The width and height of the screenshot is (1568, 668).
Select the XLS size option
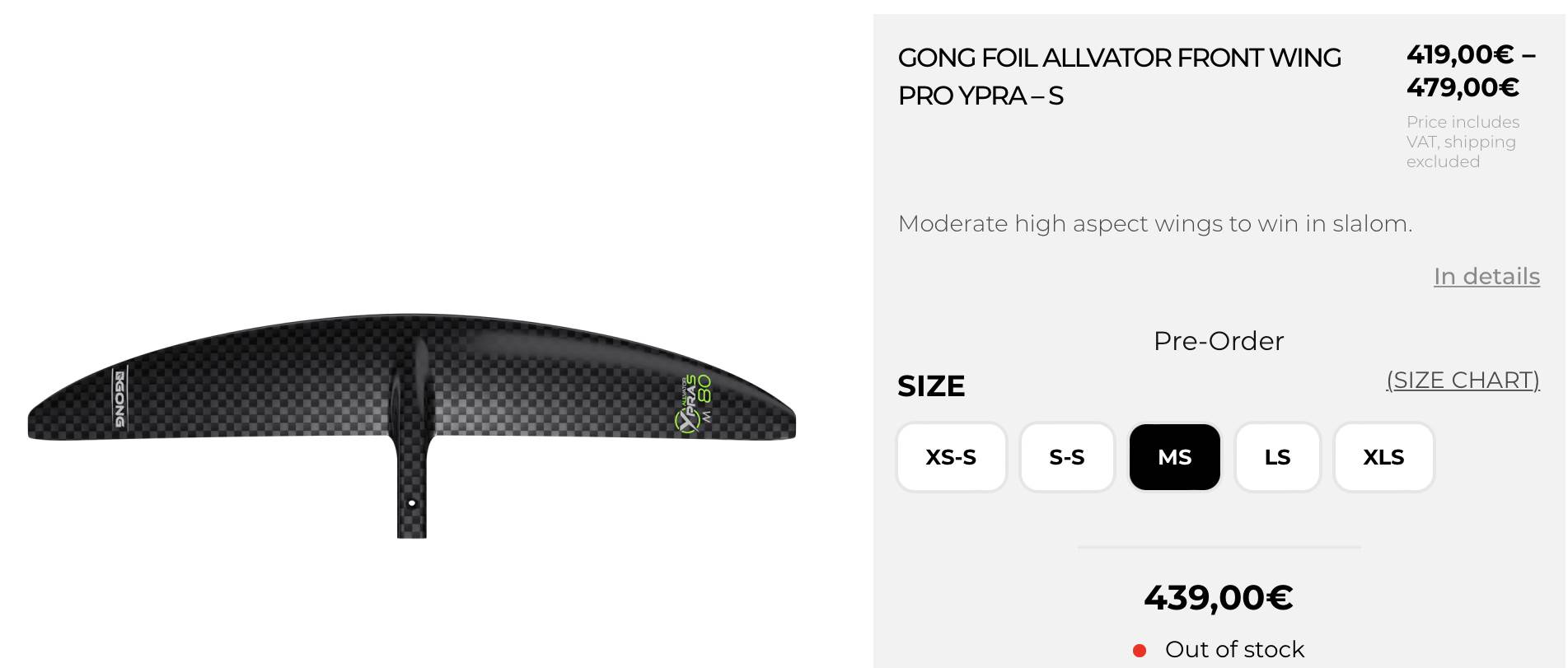tap(1383, 457)
